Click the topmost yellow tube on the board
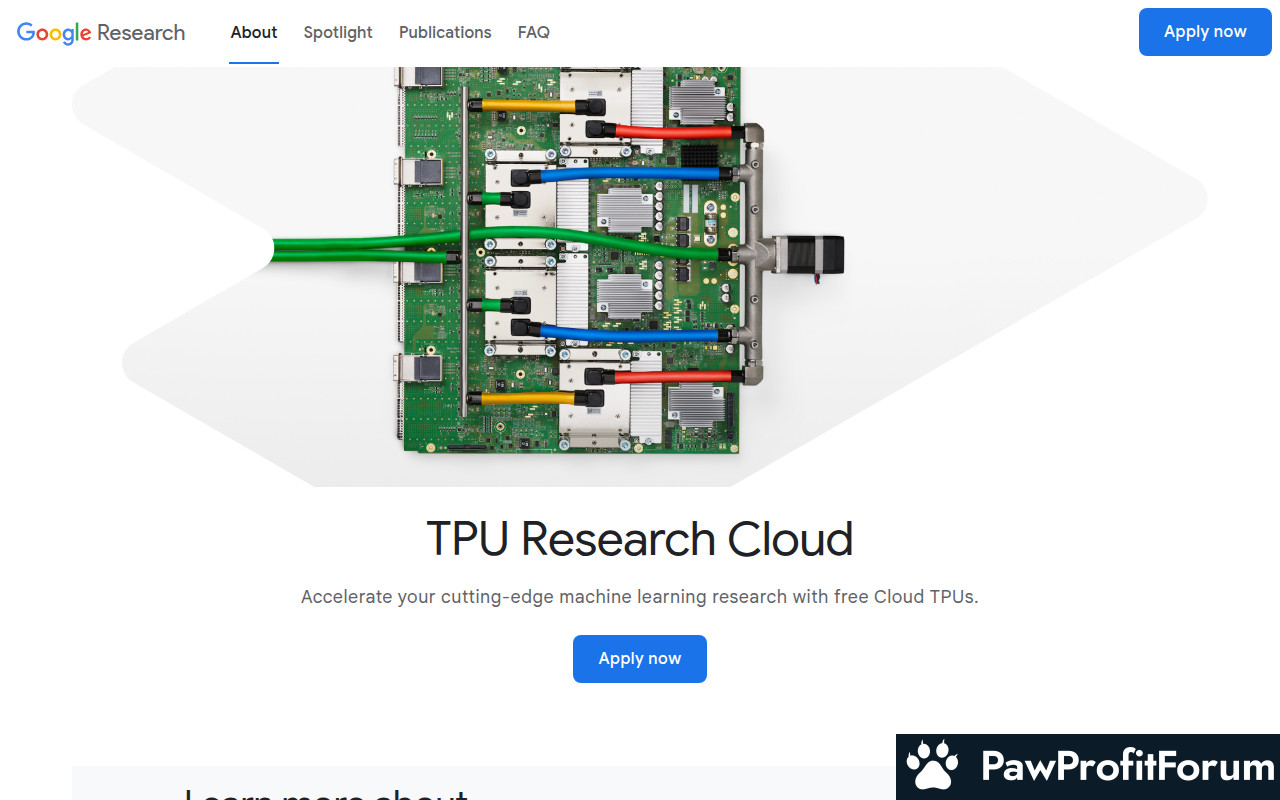 pos(528,104)
